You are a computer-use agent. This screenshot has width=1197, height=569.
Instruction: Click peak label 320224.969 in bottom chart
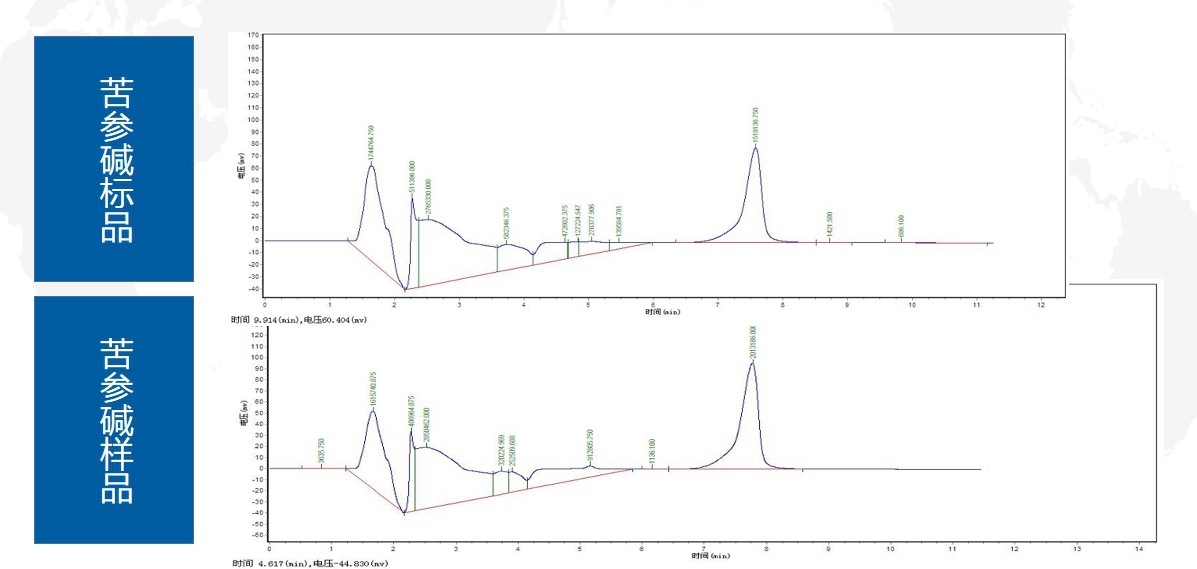tap(501, 451)
